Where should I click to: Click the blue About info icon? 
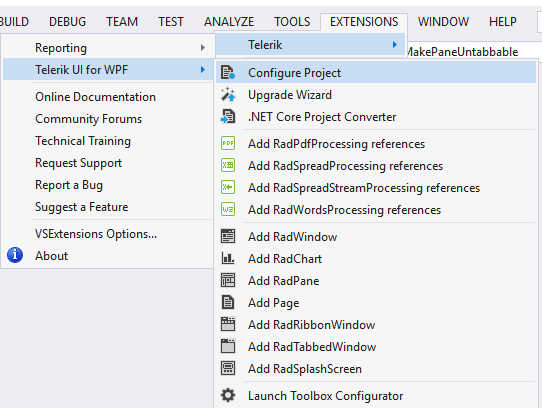(x=15, y=255)
